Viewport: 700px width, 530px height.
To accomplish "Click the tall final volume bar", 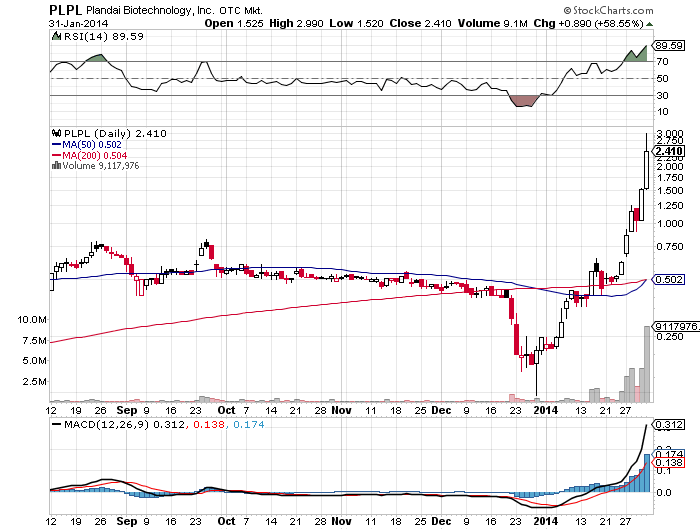I will [x=647, y=364].
